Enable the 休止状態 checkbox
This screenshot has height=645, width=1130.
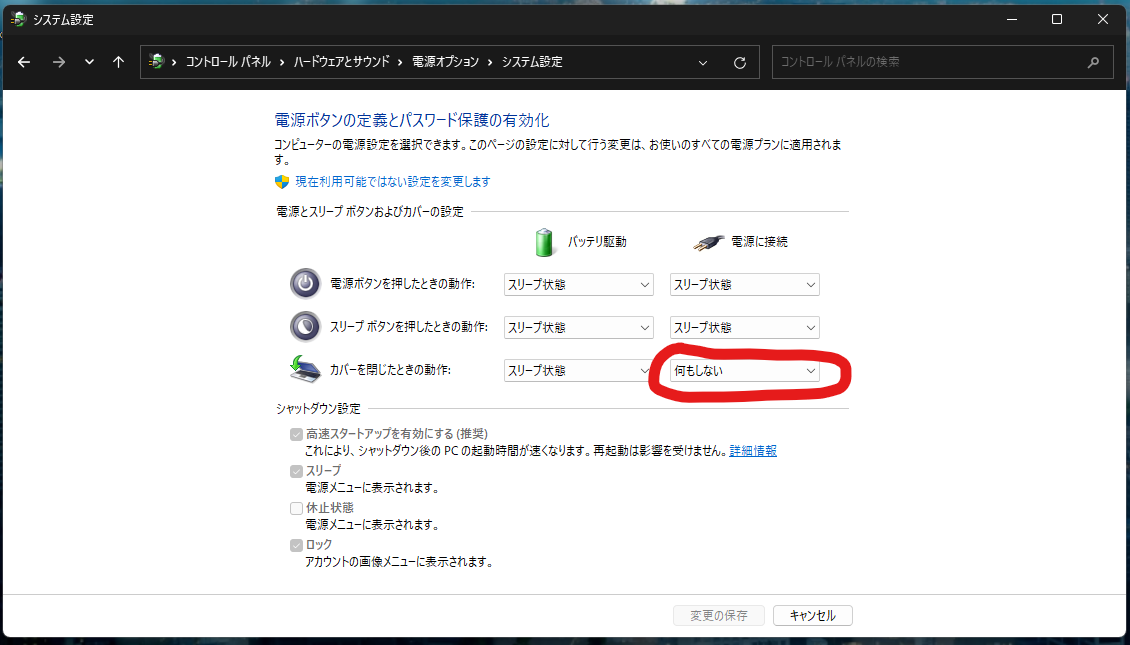[x=296, y=508]
